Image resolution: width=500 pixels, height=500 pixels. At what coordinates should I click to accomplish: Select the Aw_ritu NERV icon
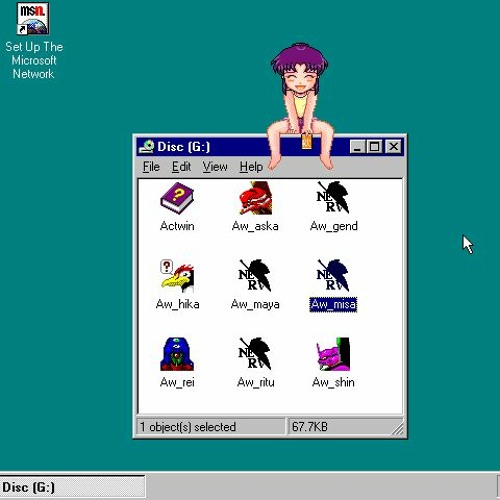[x=255, y=354]
